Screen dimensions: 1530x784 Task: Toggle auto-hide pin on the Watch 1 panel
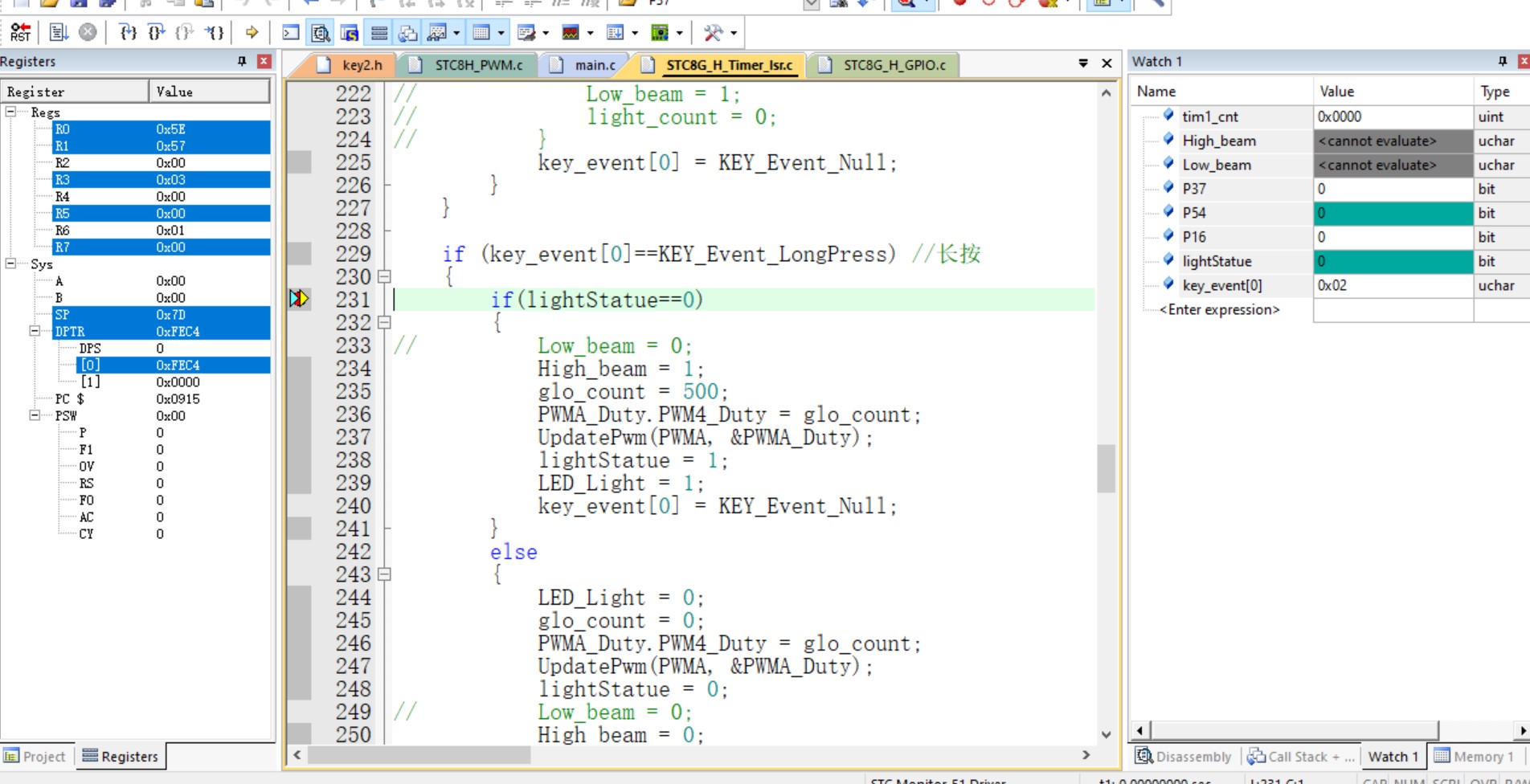point(1502,62)
